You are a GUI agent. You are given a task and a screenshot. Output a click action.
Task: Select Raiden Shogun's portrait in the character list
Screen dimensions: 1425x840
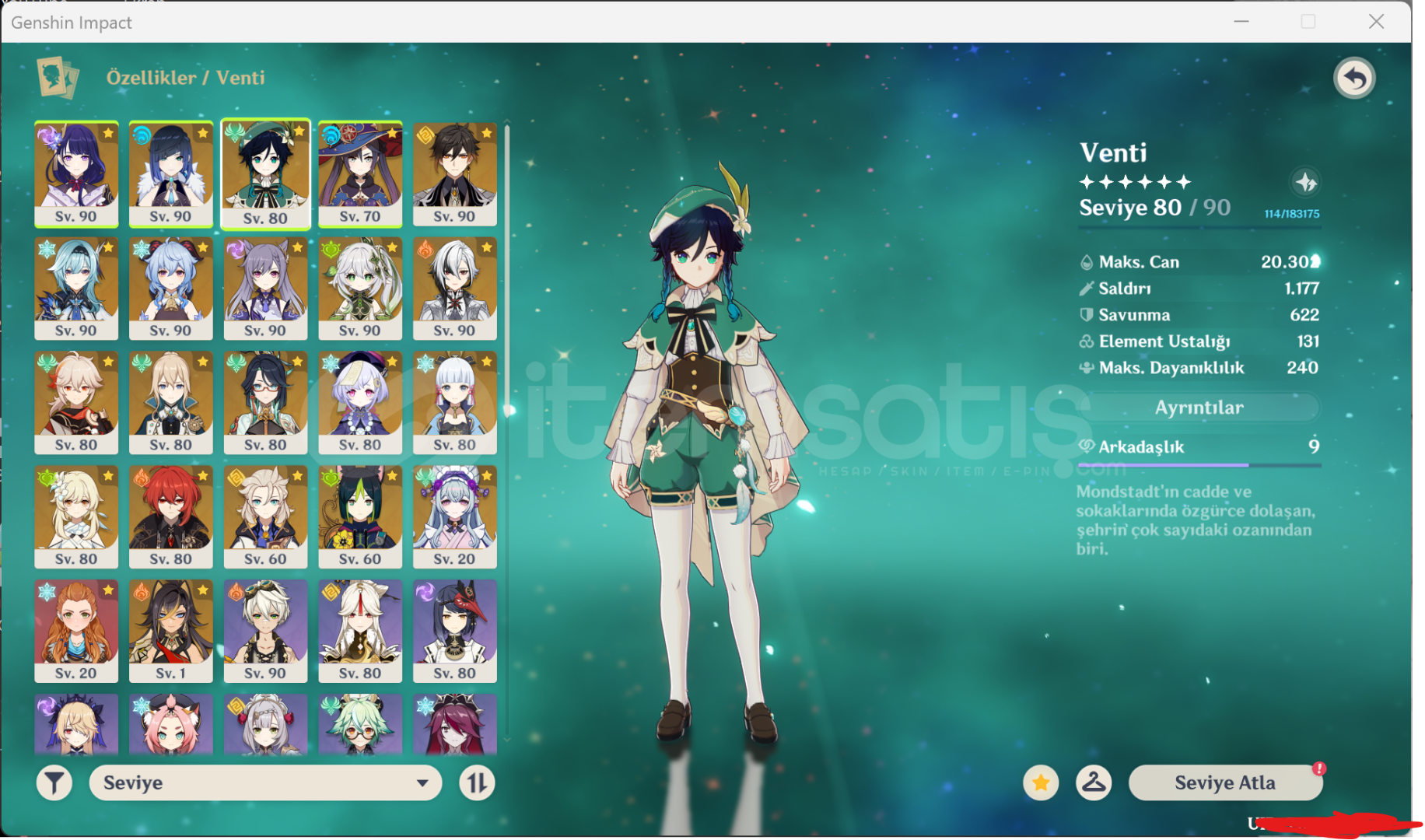coord(76,174)
